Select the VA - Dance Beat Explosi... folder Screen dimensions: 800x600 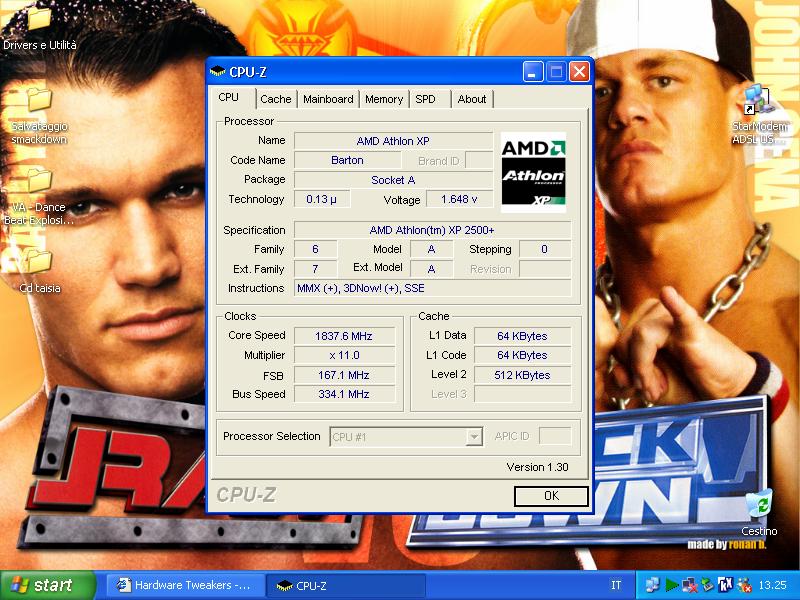coord(39,198)
